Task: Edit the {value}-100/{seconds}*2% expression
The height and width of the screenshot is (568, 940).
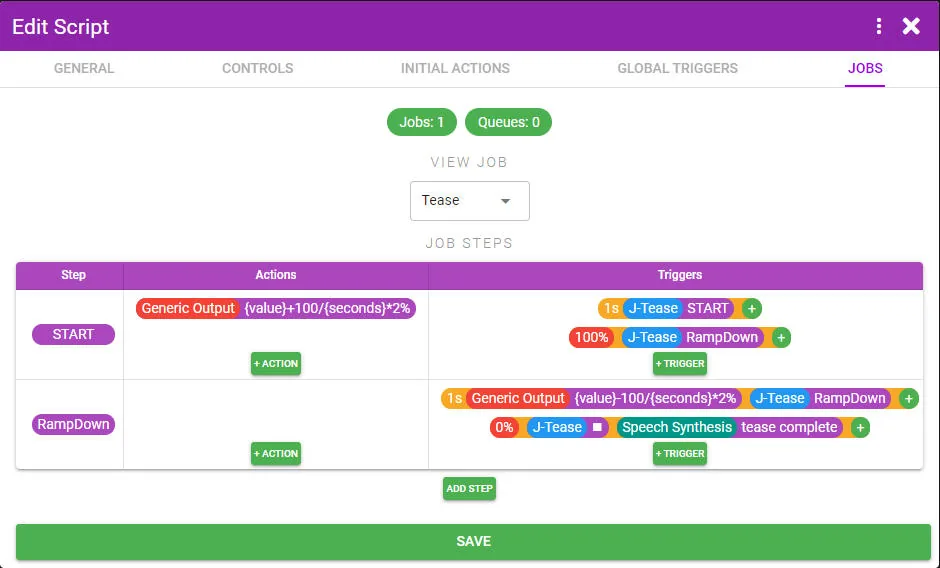Action: pyautogui.click(x=655, y=398)
